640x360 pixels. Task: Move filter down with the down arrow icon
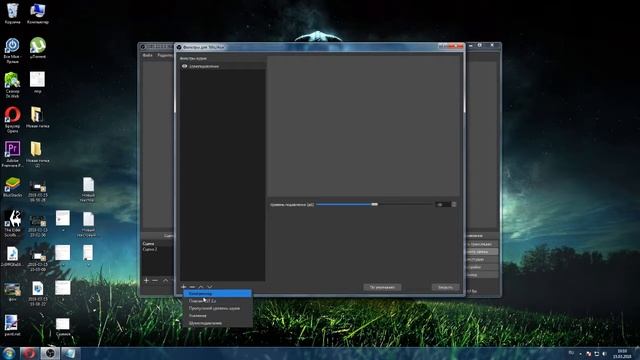pos(210,287)
